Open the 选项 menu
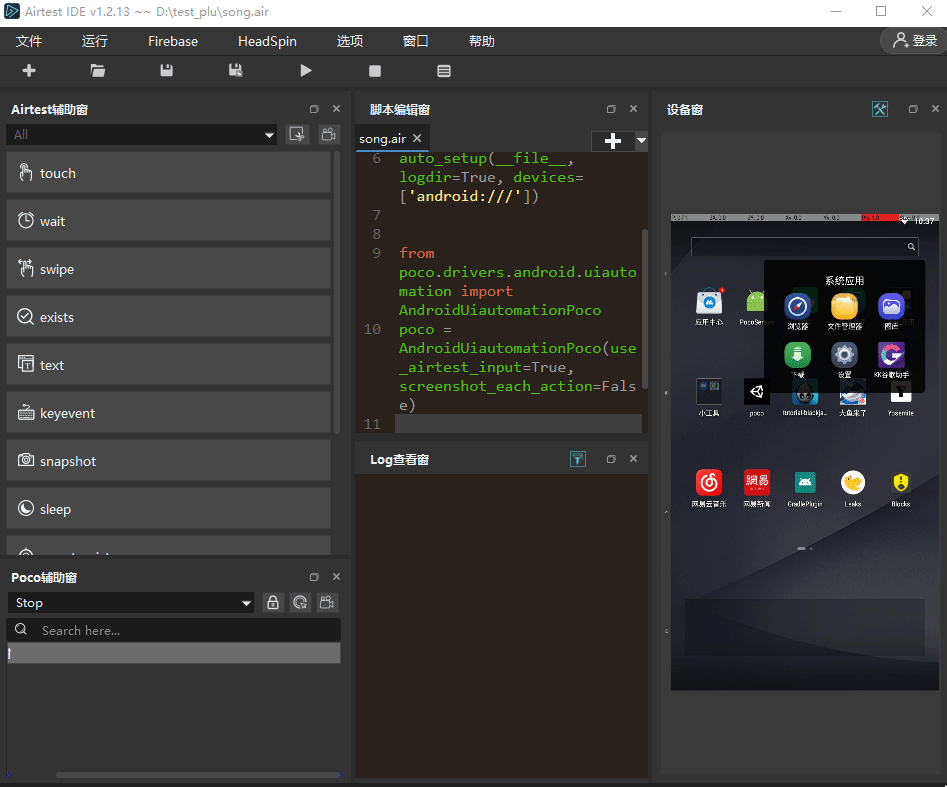 pyautogui.click(x=350, y=41)
